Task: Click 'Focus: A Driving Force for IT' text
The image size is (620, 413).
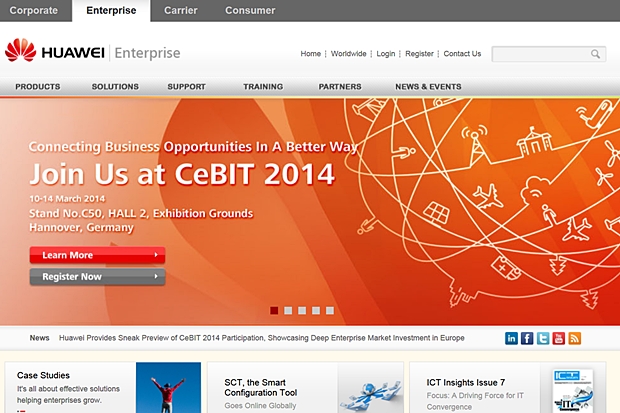Action: (x=475, y=396)
